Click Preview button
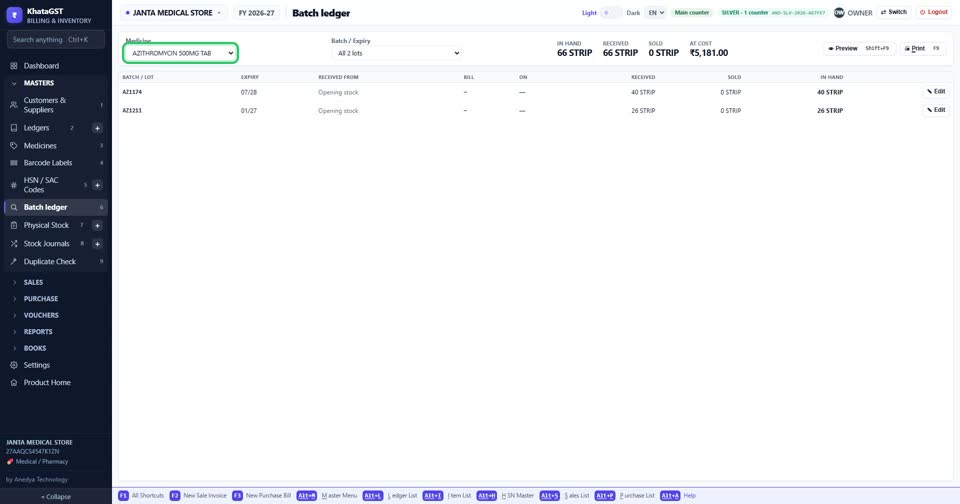This screenshot has height=504, width=960. coord(858,48)
